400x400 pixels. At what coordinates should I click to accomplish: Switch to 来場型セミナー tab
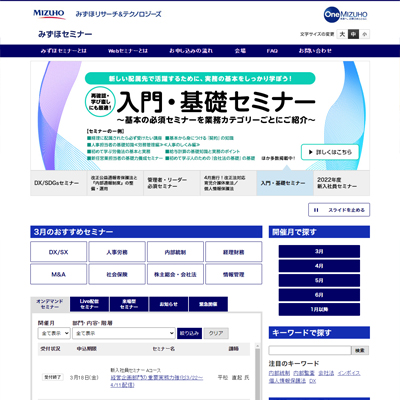[129, 304]
